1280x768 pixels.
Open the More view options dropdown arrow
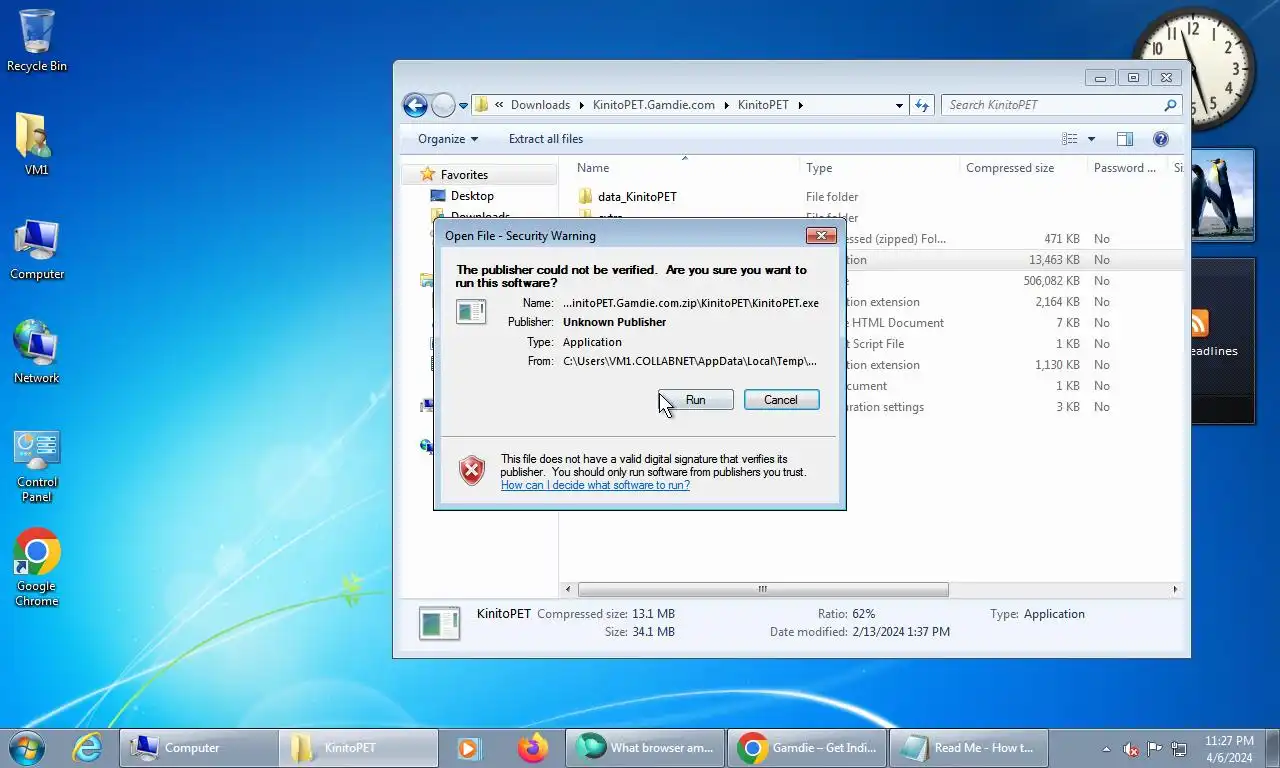coord(1091,139)
